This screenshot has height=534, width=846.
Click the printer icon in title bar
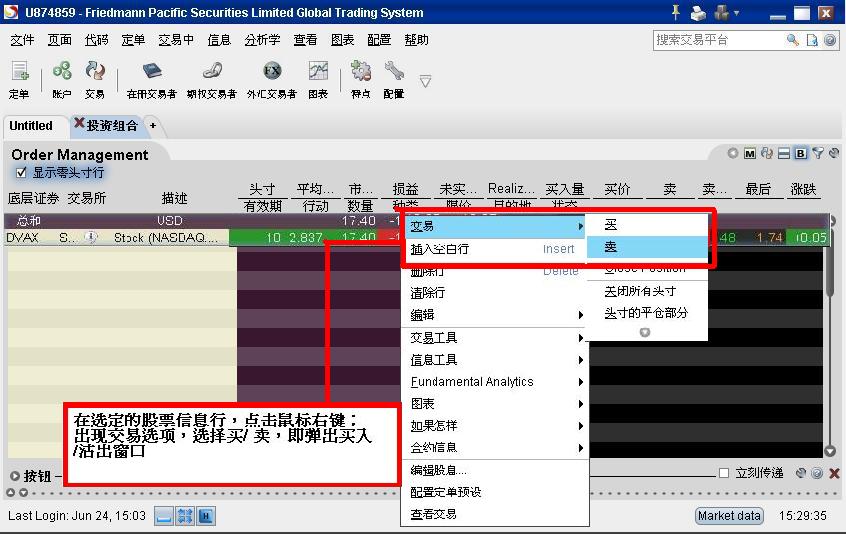(698, 13)
